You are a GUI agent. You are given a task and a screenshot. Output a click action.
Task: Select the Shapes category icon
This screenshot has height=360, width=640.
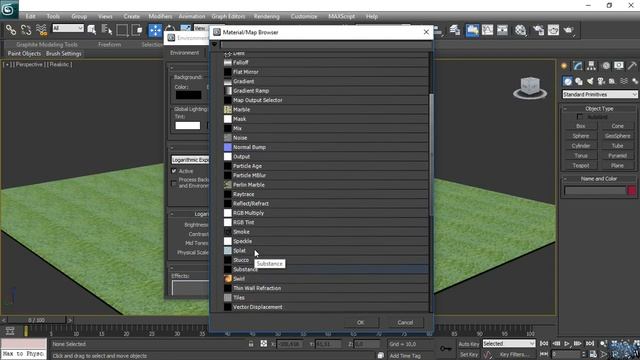click(579, 81)
